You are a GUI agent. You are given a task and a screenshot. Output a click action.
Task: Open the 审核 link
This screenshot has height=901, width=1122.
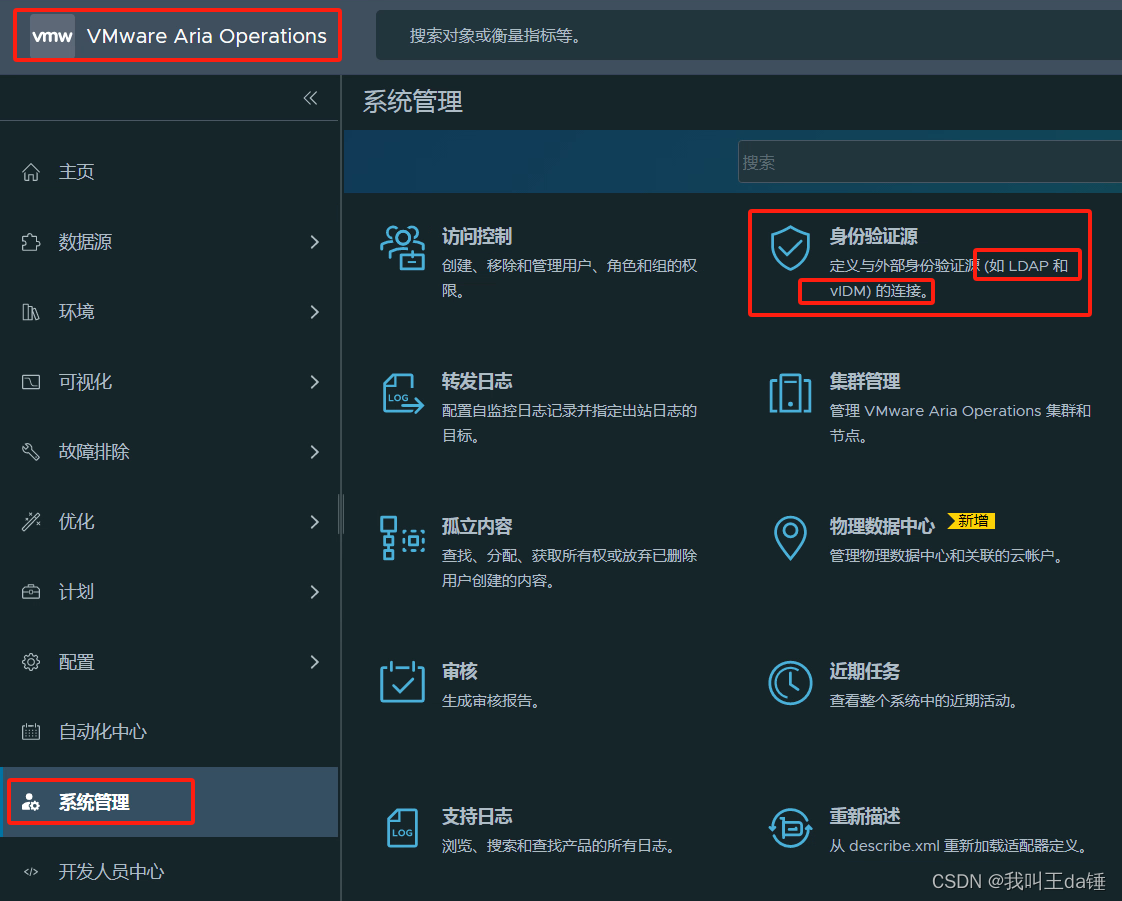click(459, 671)
